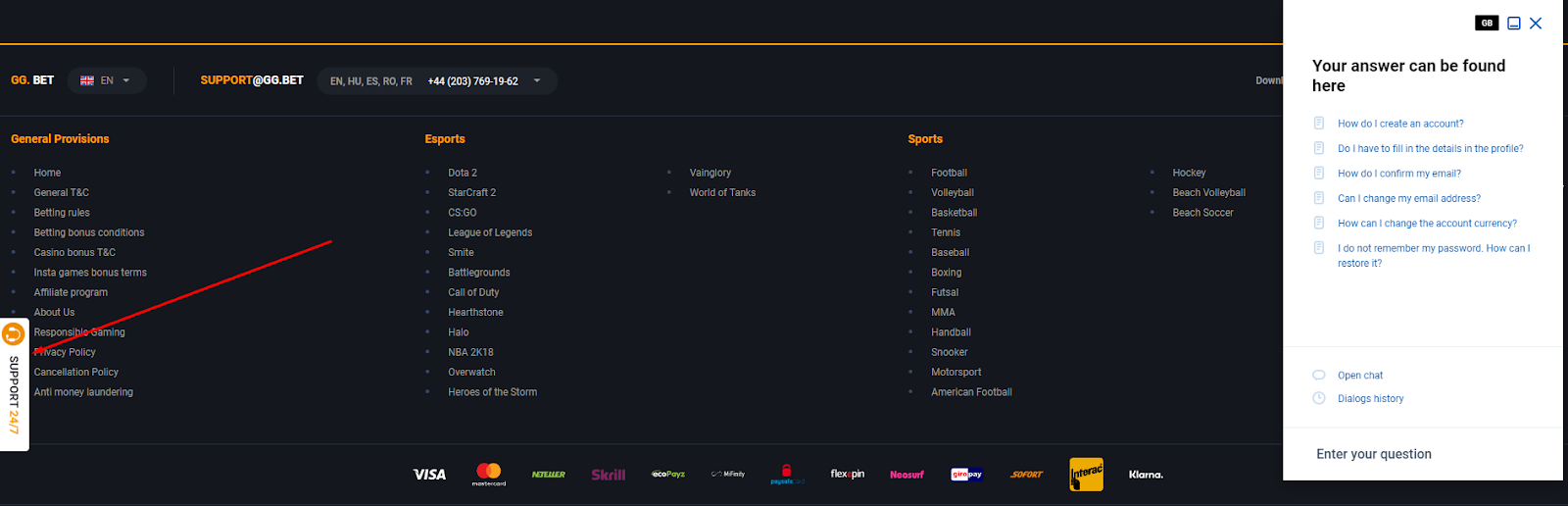
Task: Select Hearthstone under Esports
Action: 475,313
